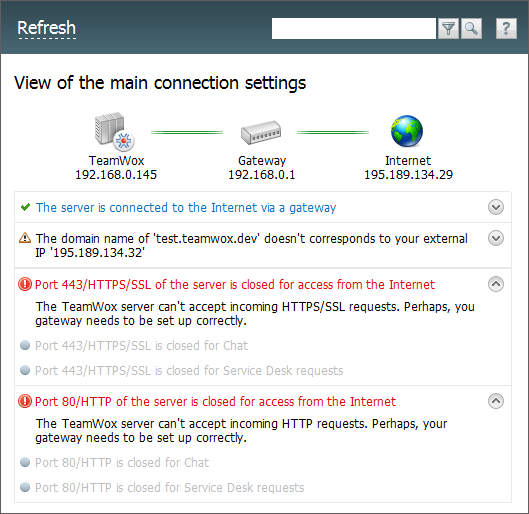Open help with the question mark icon
Viewport: 529px width, 514px height.
506,29
